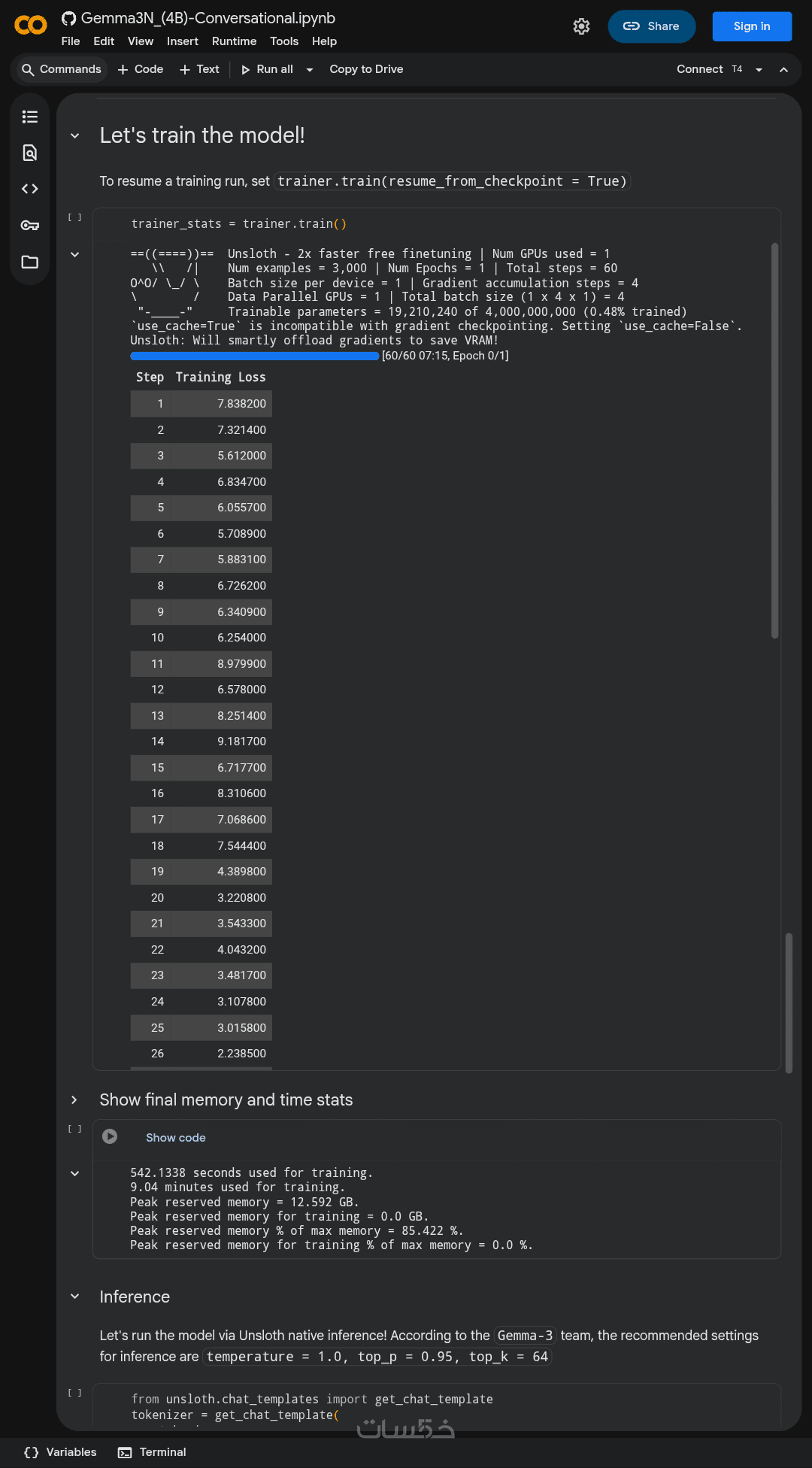
Task: Expand "Show final memory and time stats" section
Action: click(74, 1100)
